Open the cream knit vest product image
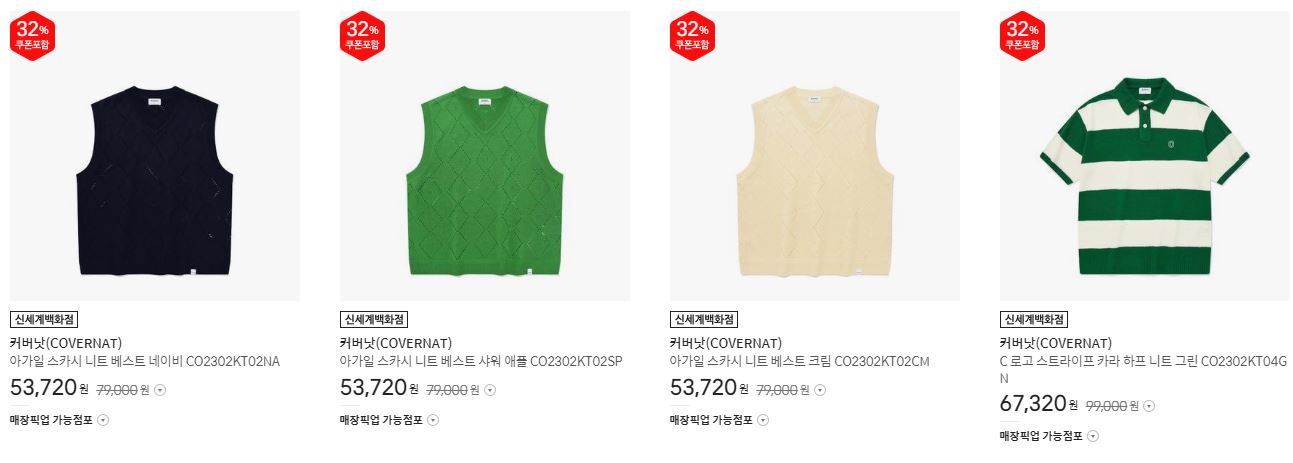The height and width of the screenshot is (463, 1293). coord(815,156)
